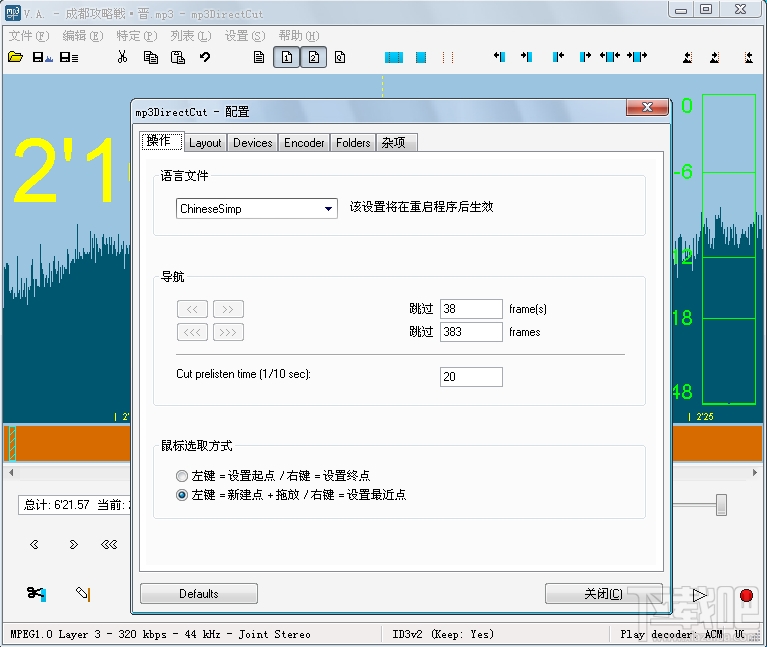Cut selection with the scissors toolbar icon

pyautogui.click(x=122, y=57)
